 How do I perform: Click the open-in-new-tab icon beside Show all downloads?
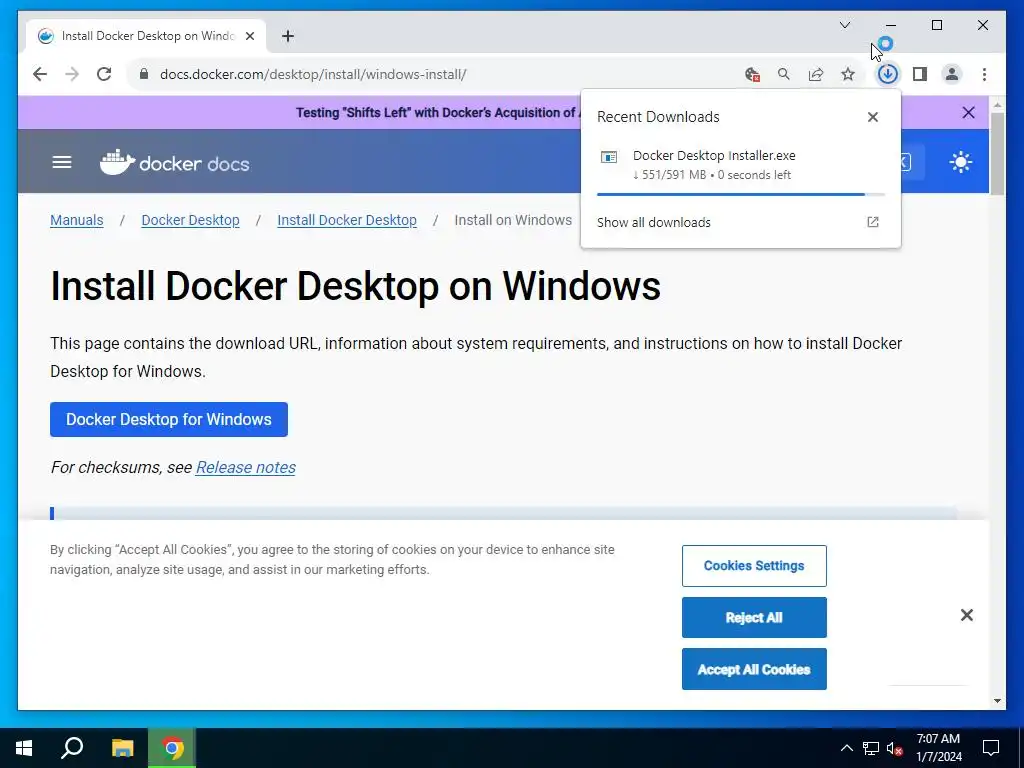(x=872, y=222)
